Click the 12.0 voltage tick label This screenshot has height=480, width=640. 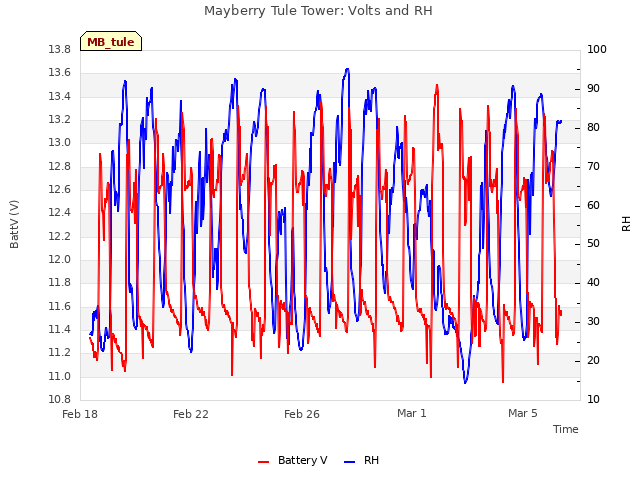point(59,260)
